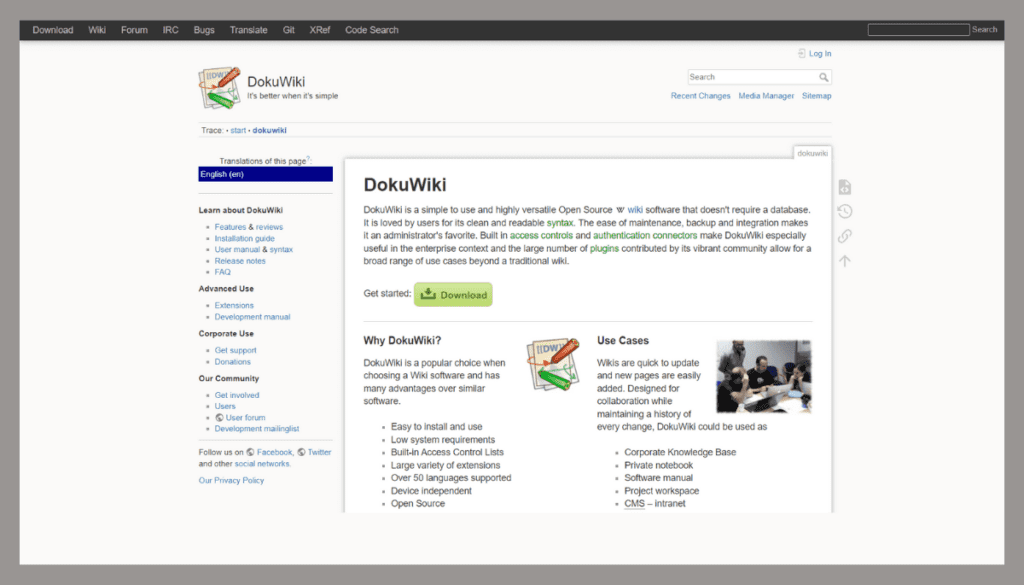1024x585 pixels.
Task: Open XRef in the top navigation bar
Action: 320,30
